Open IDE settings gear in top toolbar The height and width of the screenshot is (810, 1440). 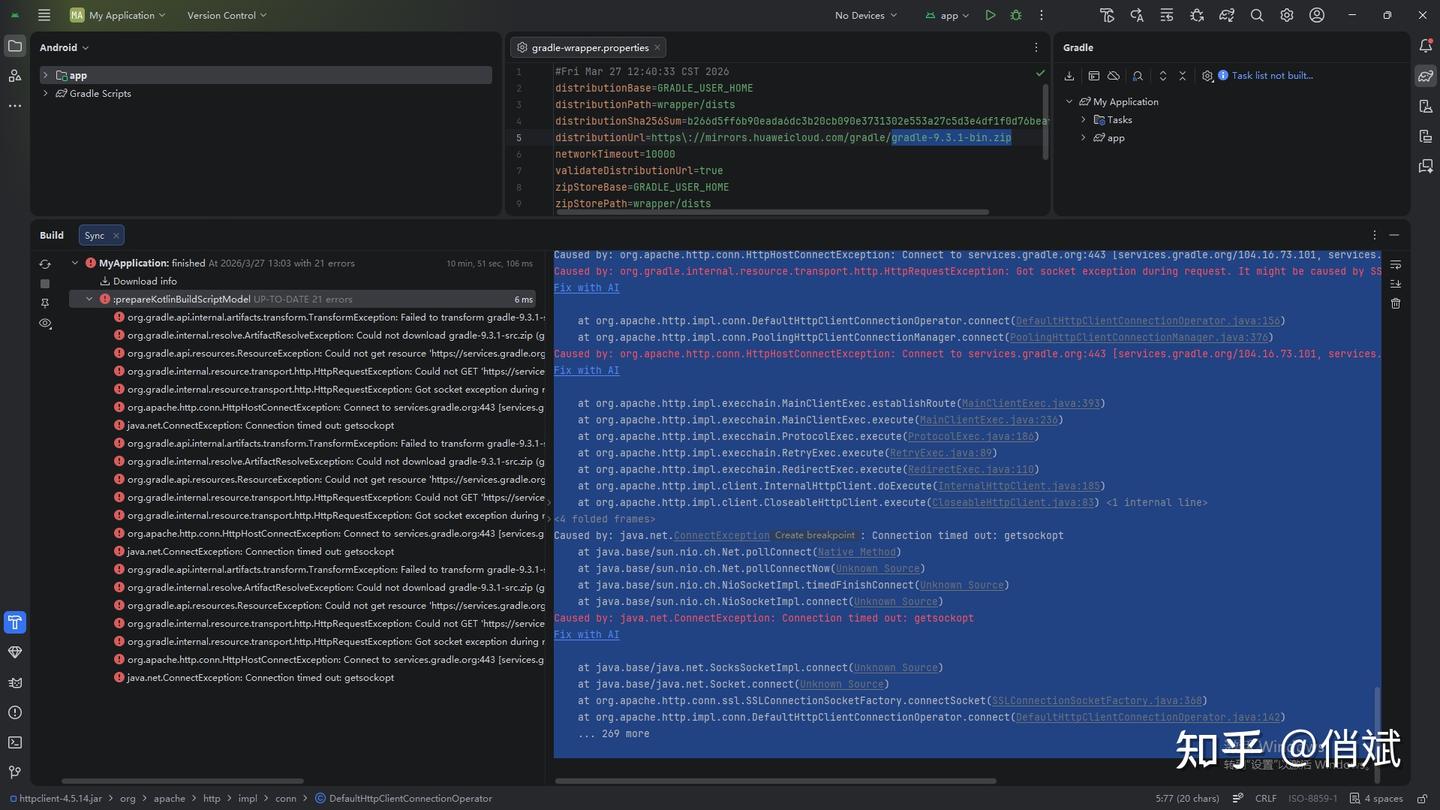coord(1287,15)
